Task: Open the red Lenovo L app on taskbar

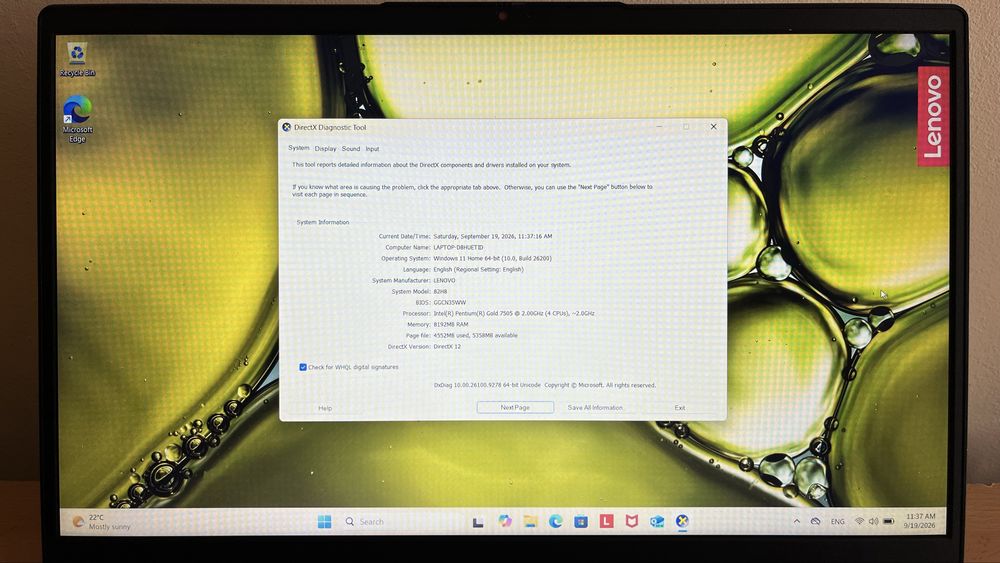Action: coord(606,521)
